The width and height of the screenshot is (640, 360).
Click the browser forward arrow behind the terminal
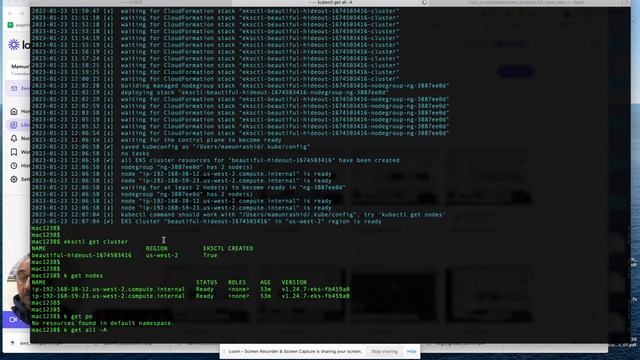[22, 13]
